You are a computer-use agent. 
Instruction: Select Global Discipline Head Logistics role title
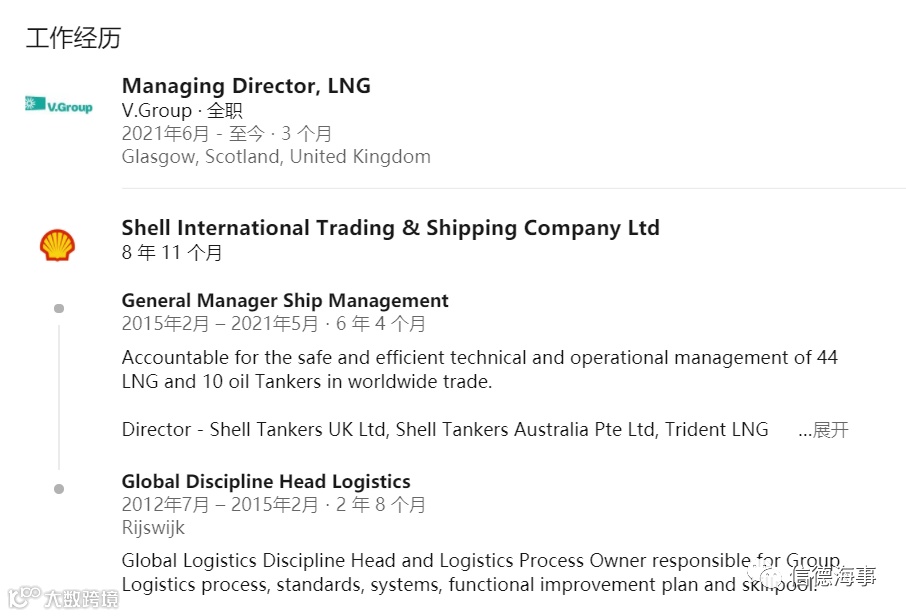(x=266, y=481)
